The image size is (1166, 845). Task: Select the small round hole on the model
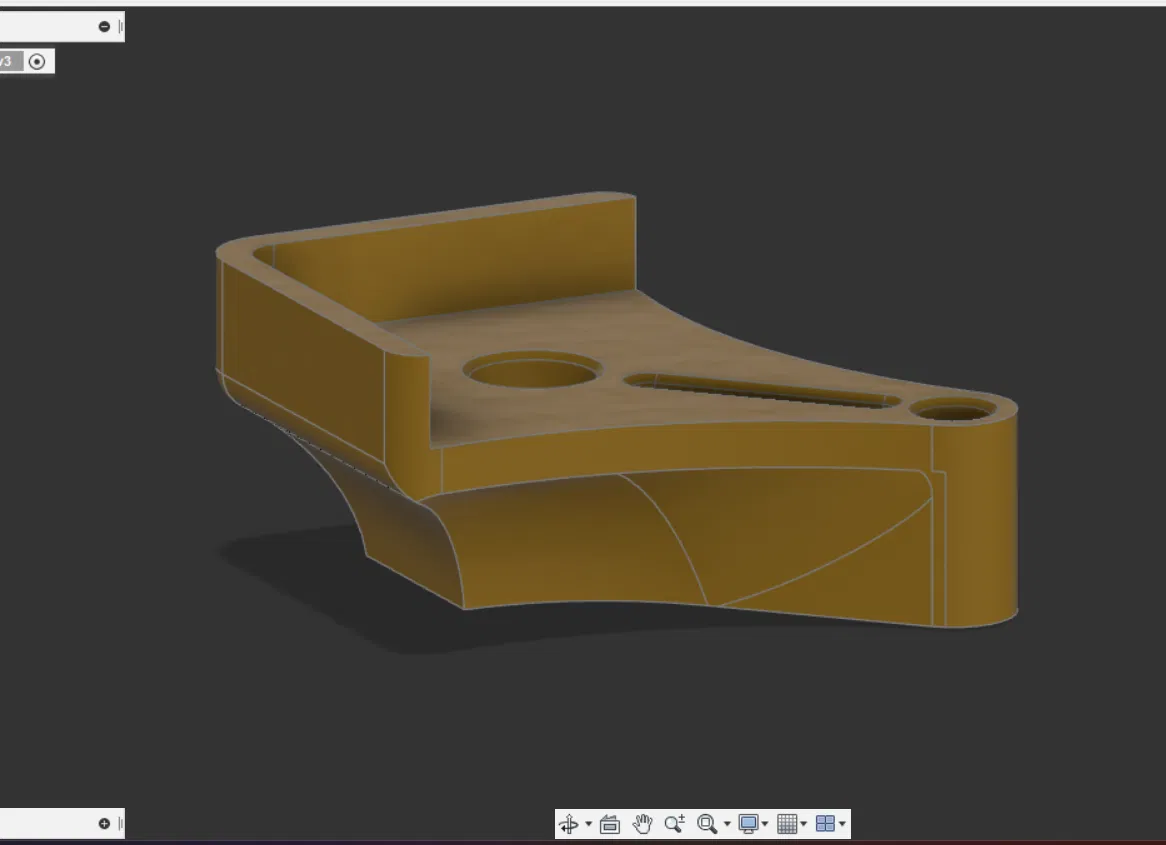pyautogui.click(x=952, y=410)
